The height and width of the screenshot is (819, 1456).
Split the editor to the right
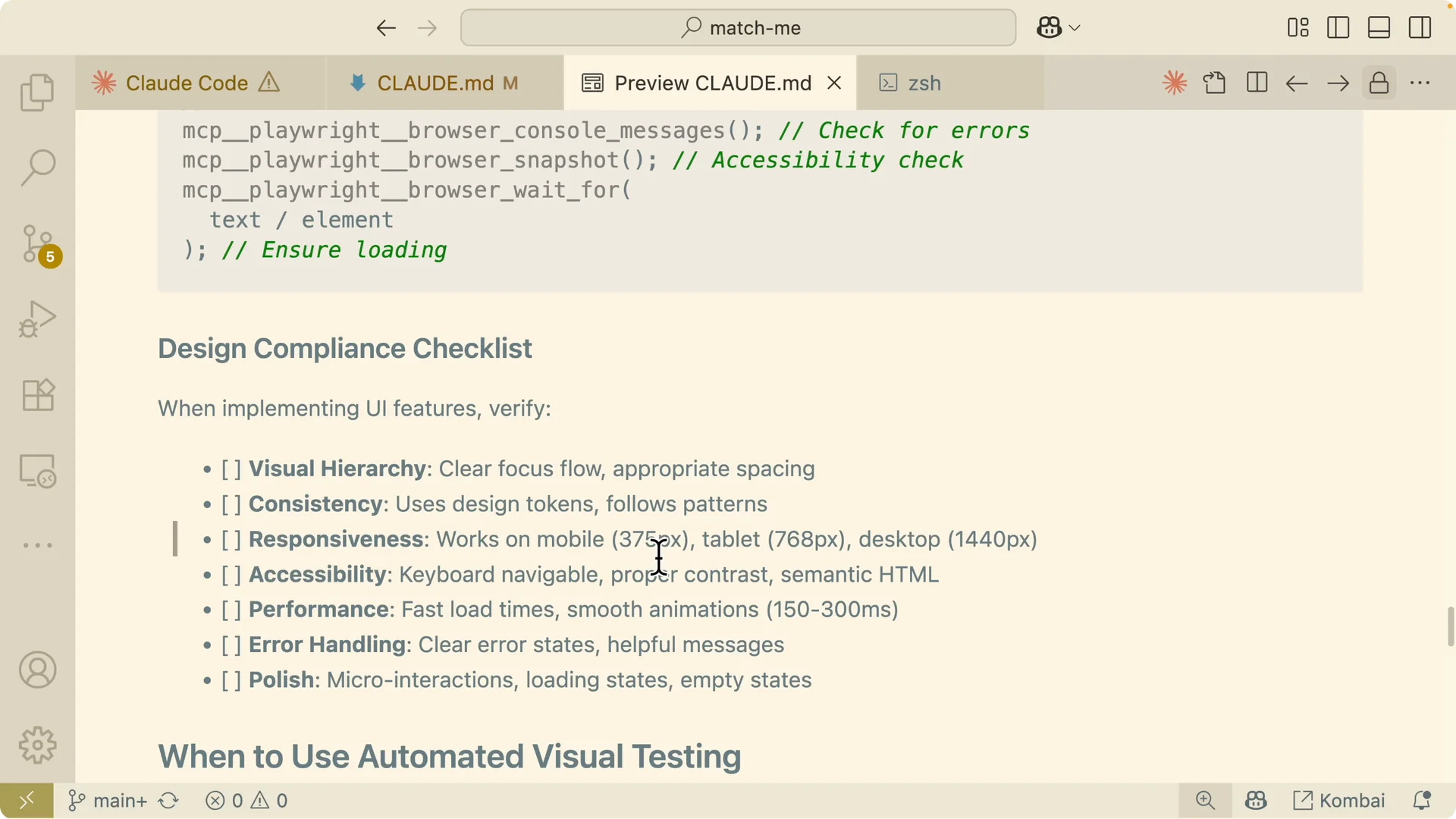(1257, 83)
